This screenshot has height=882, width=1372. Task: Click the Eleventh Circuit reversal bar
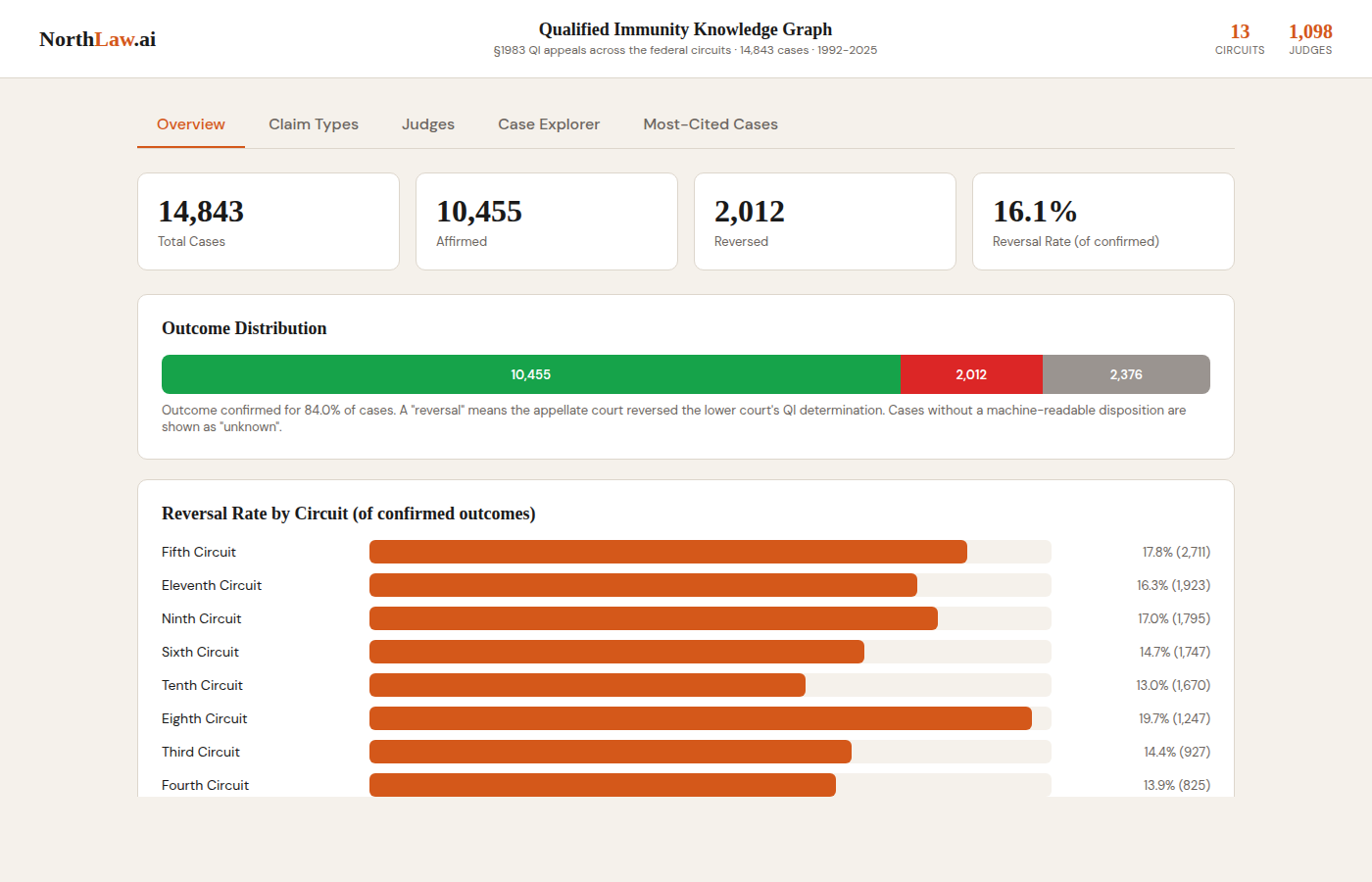tap(643, 585)
